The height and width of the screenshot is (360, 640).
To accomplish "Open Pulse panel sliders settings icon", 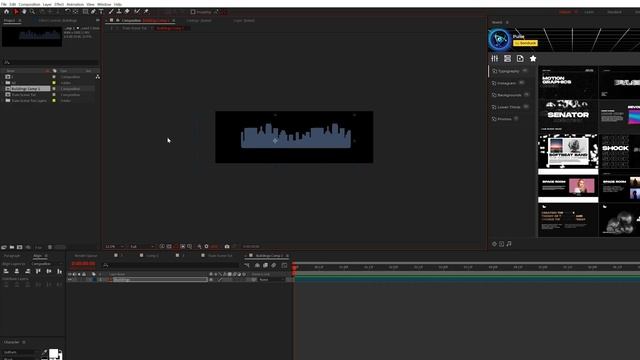I will pyautogui.click(x=495, y=59).
